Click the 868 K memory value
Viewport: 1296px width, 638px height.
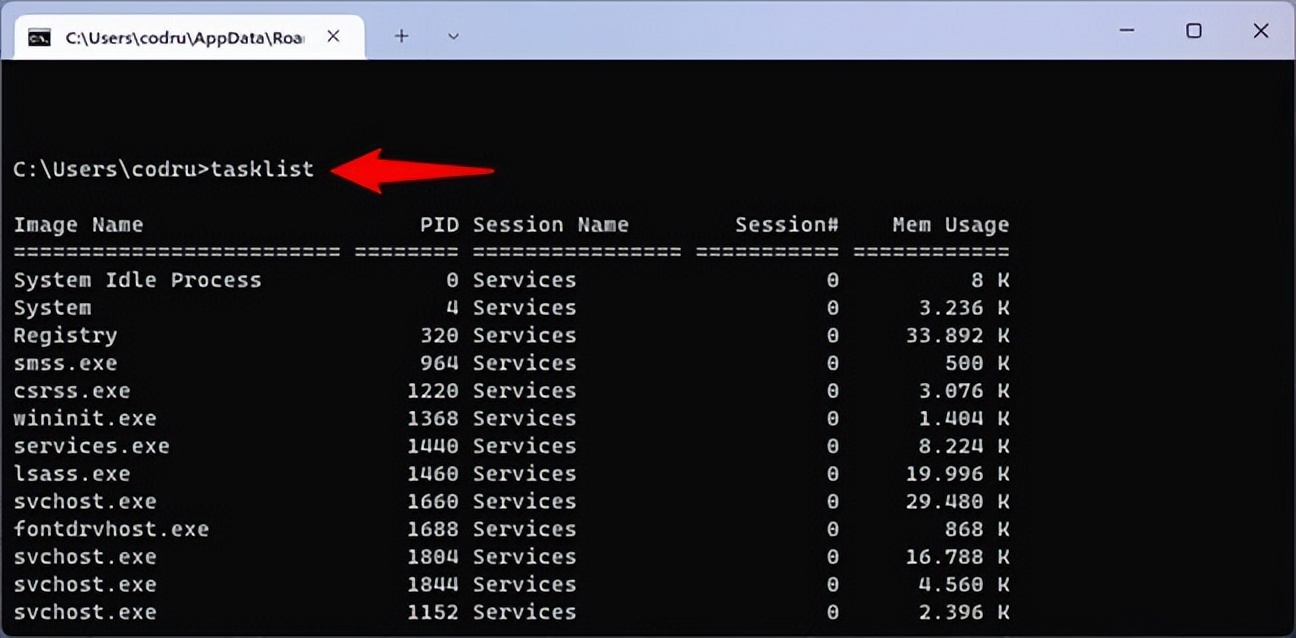[976, 529]
